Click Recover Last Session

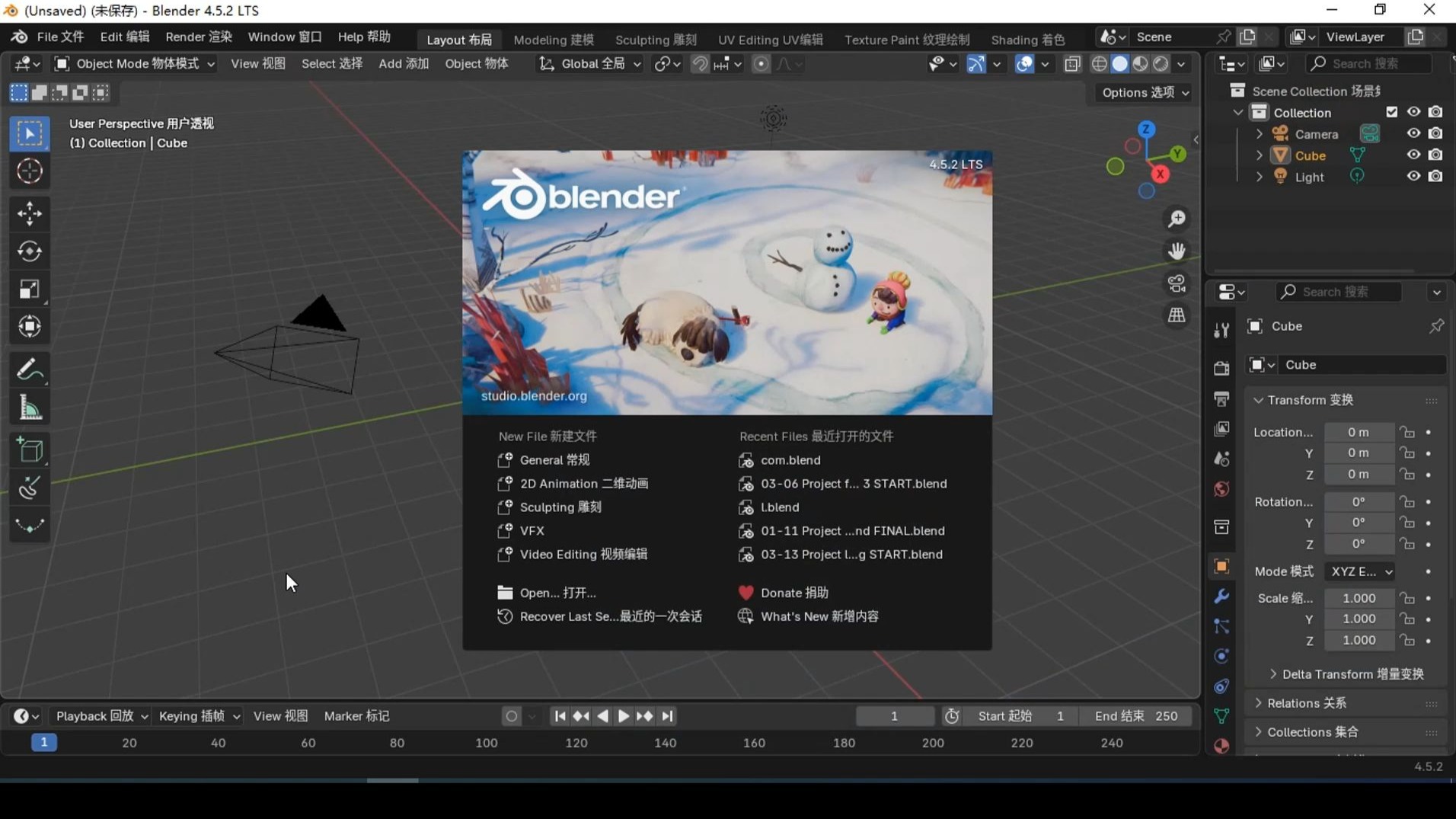pyautogui.click(x=610, y=616)
